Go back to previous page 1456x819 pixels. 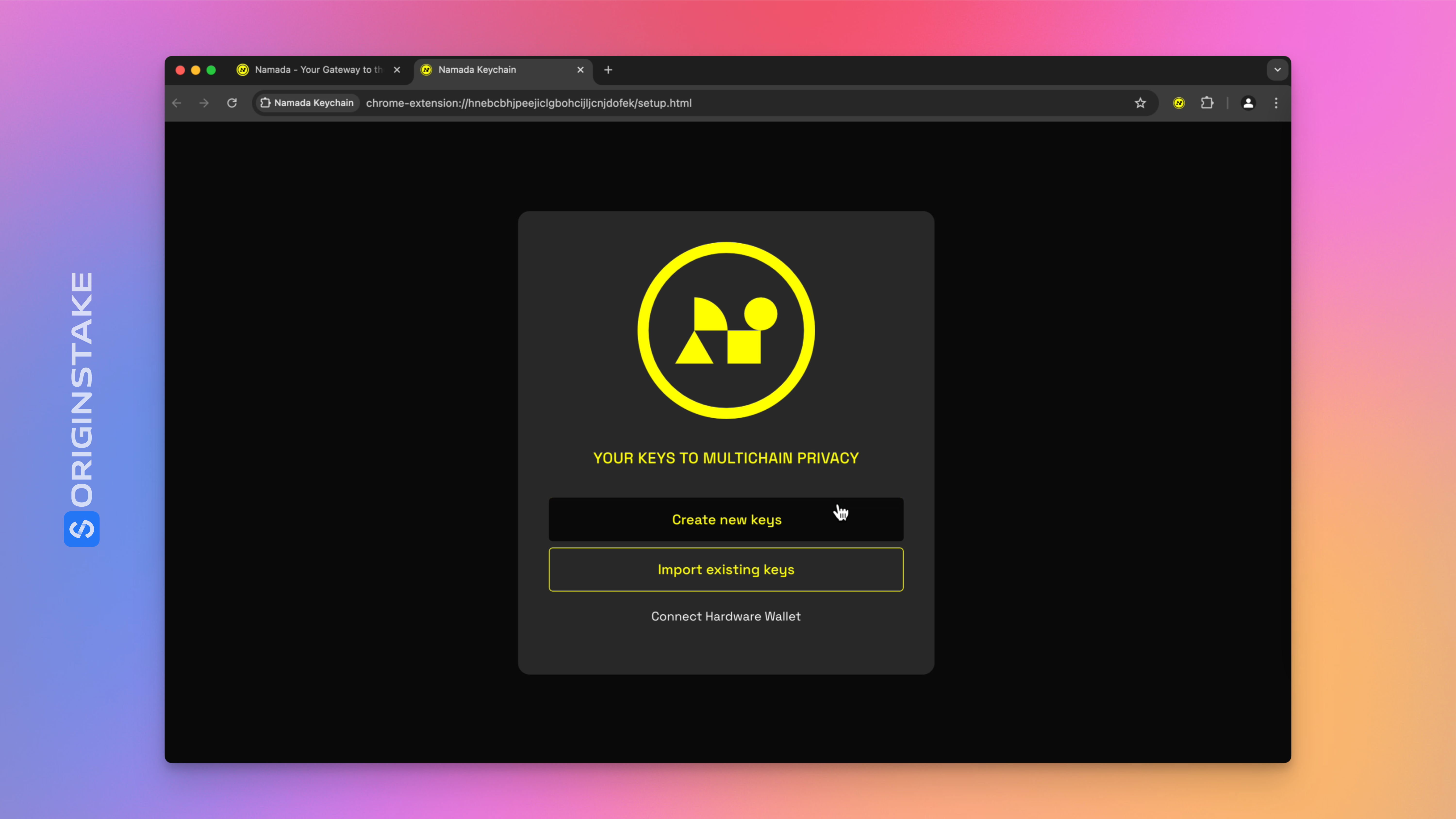tap(177, 103)
